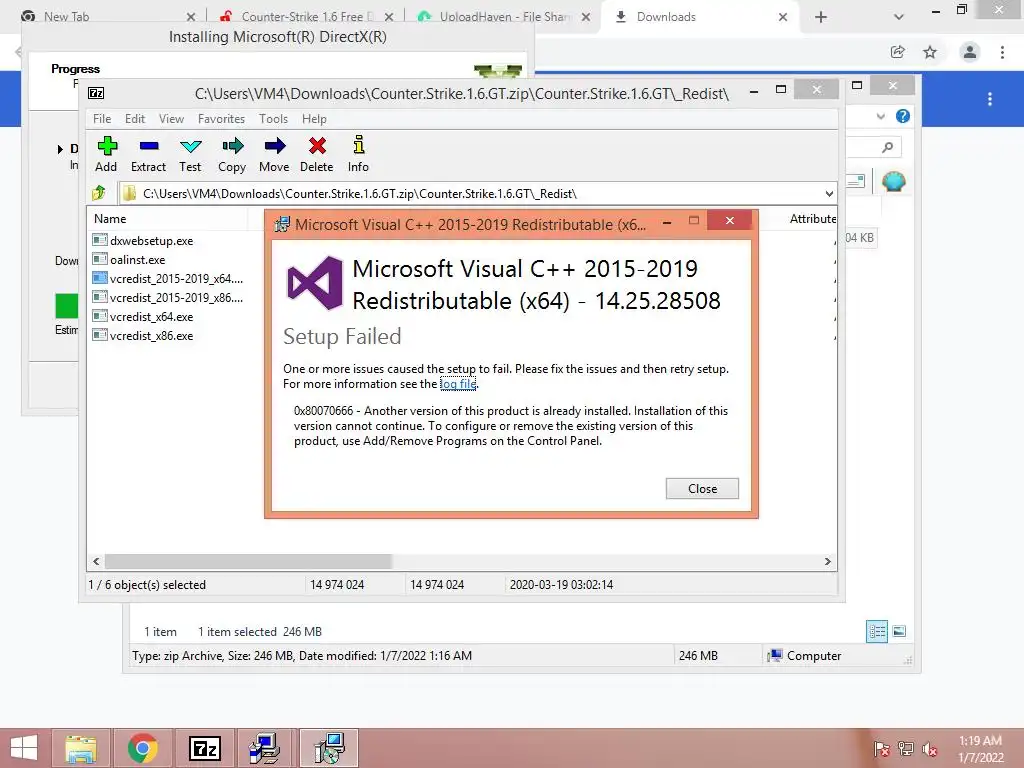Click the Move toolbar icon
Image resolution: width=1024 pixels, height=768 pixels.
[x=274, y=154]
